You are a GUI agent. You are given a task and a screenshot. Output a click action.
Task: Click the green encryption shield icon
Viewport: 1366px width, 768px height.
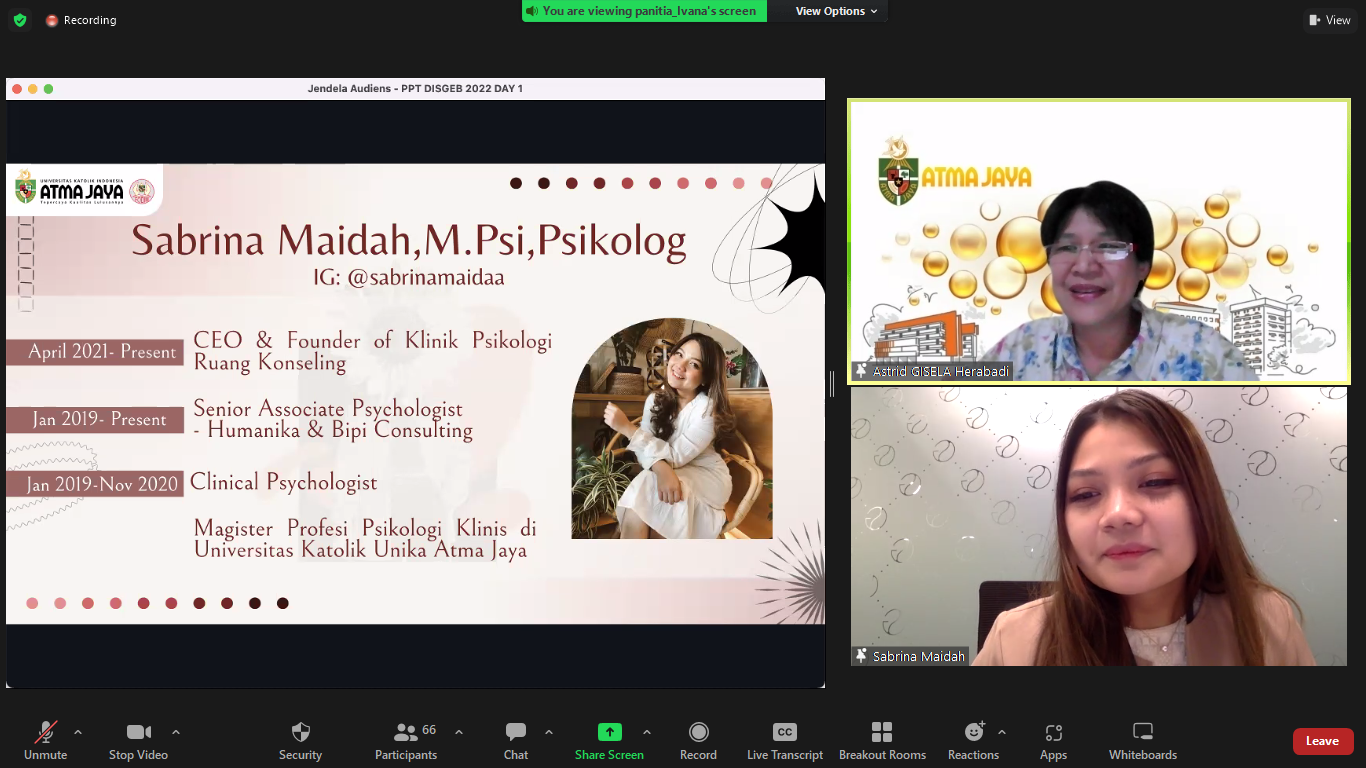point(20,20)
